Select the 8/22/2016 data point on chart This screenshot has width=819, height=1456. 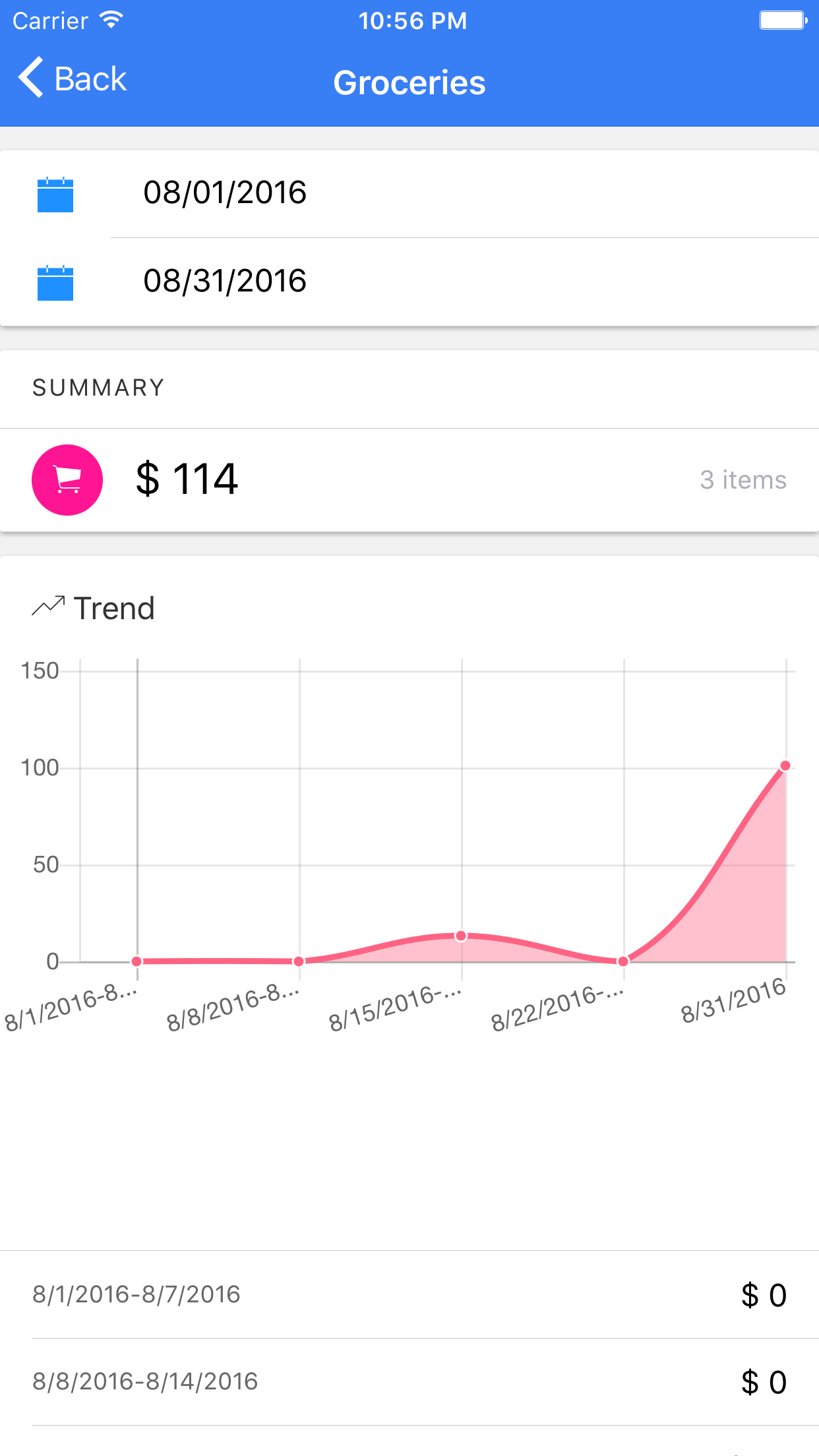622,961
